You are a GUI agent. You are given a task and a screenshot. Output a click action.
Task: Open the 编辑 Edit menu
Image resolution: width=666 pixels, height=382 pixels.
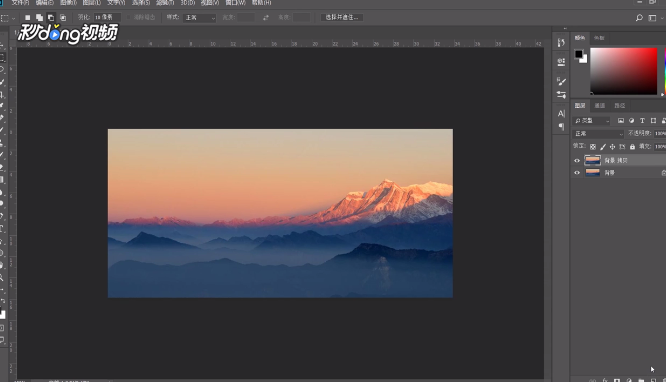coord(44,3)
